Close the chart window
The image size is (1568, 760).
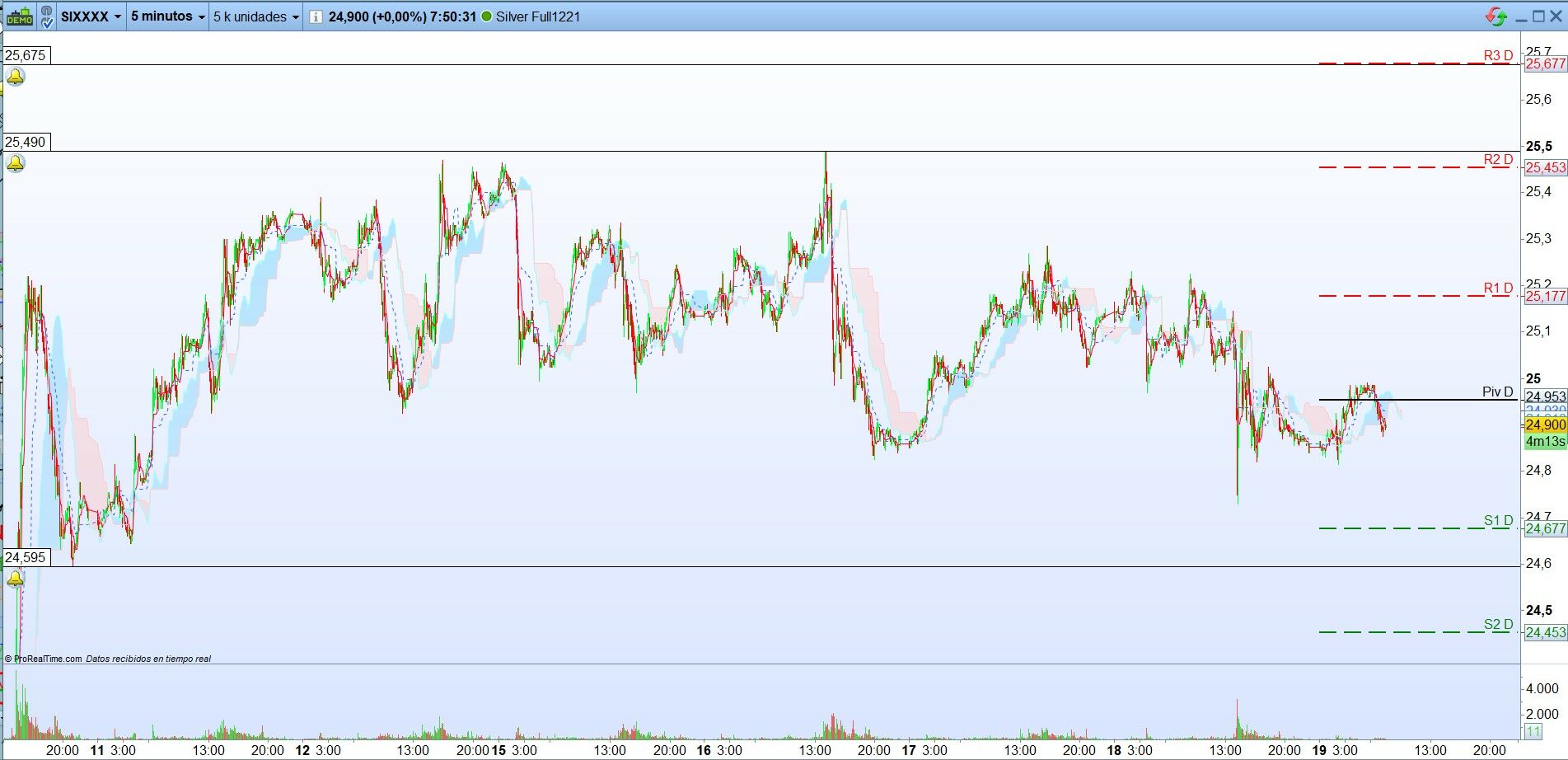pyautogui.click(x=1556, y=16)
